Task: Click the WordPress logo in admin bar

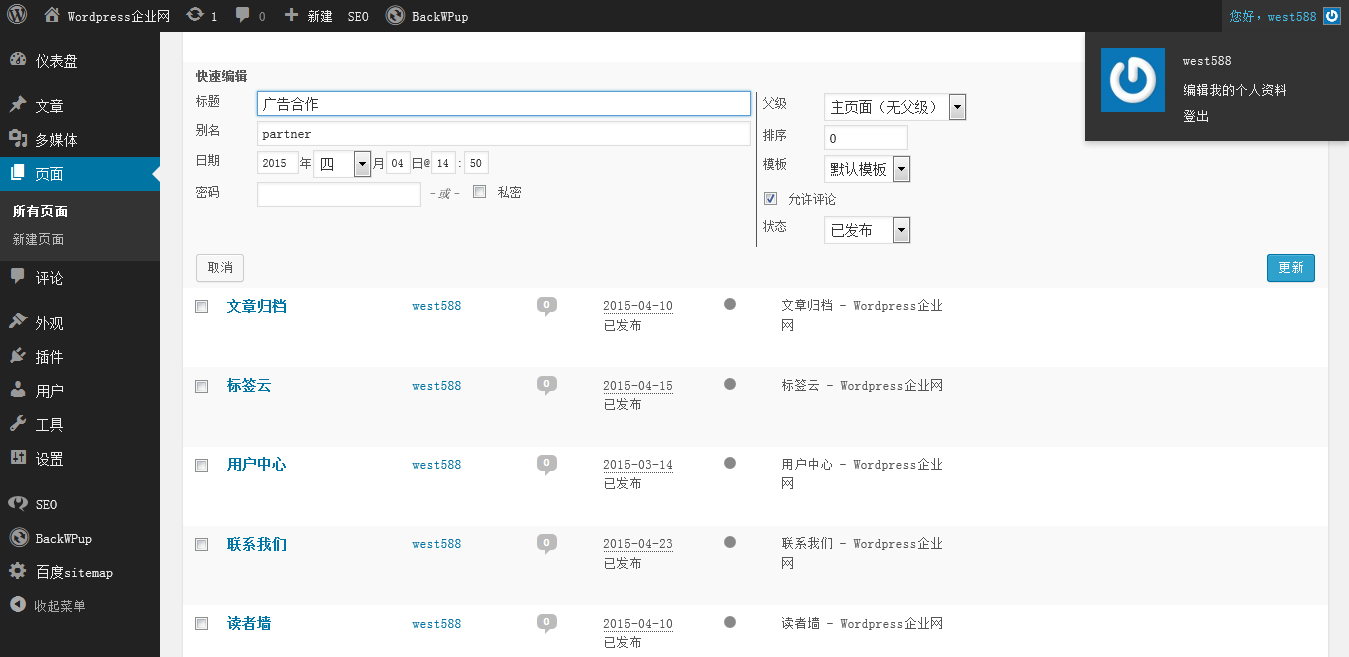Action: point(18,15)
